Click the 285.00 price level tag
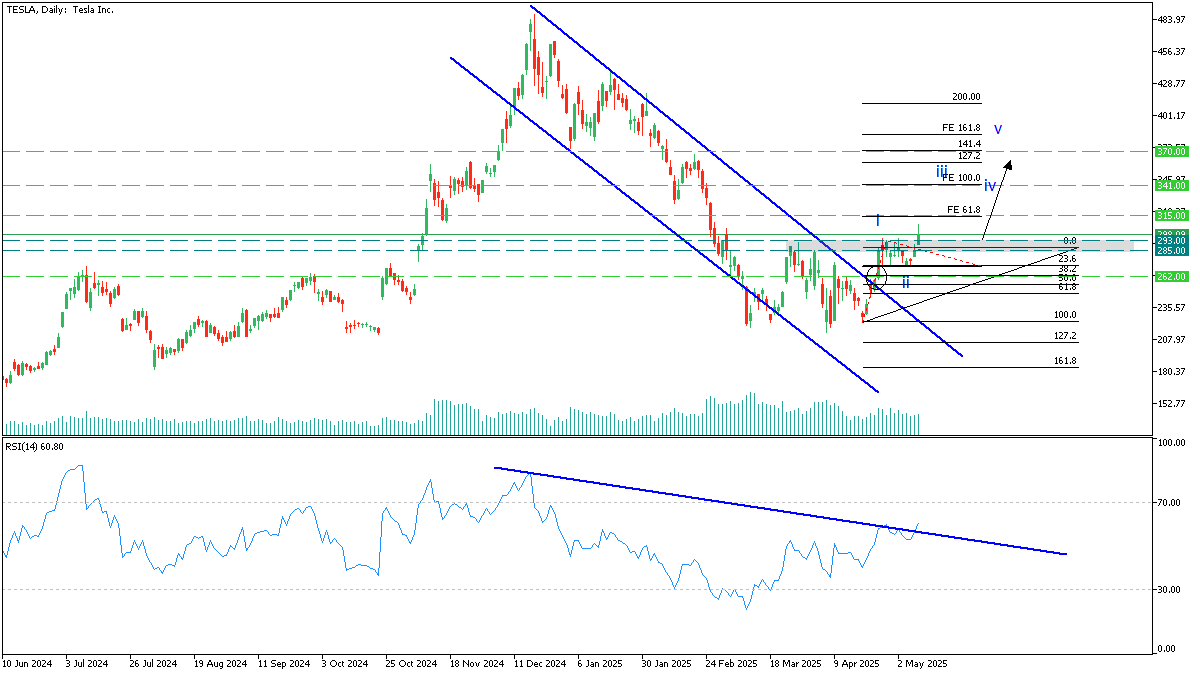This screenshot has height=675, width=1200. coord(1172,250)
